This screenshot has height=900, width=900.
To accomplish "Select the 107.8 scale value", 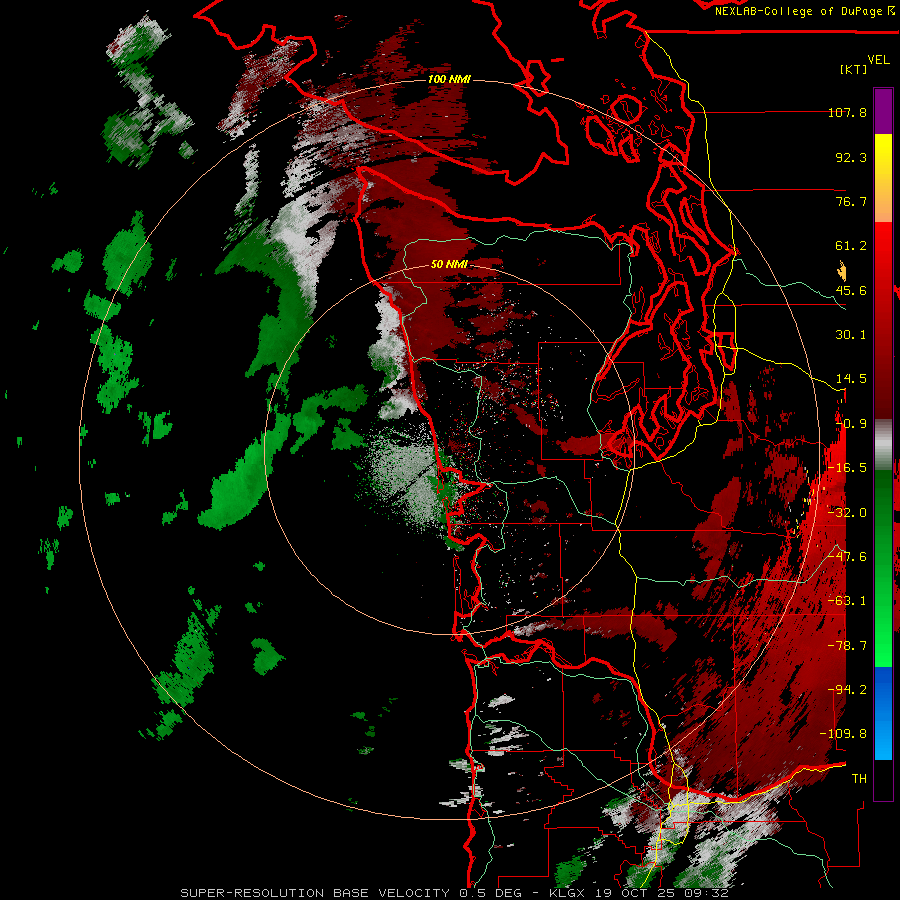I will point(847,112).
